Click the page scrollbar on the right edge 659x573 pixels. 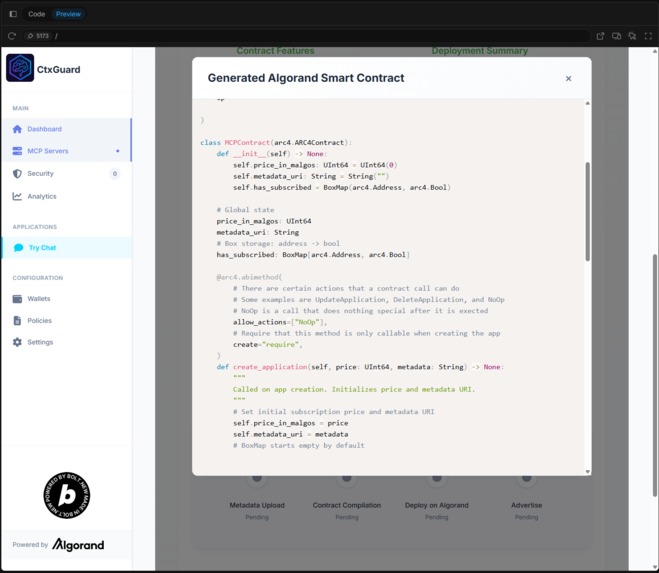click(655, 375)
